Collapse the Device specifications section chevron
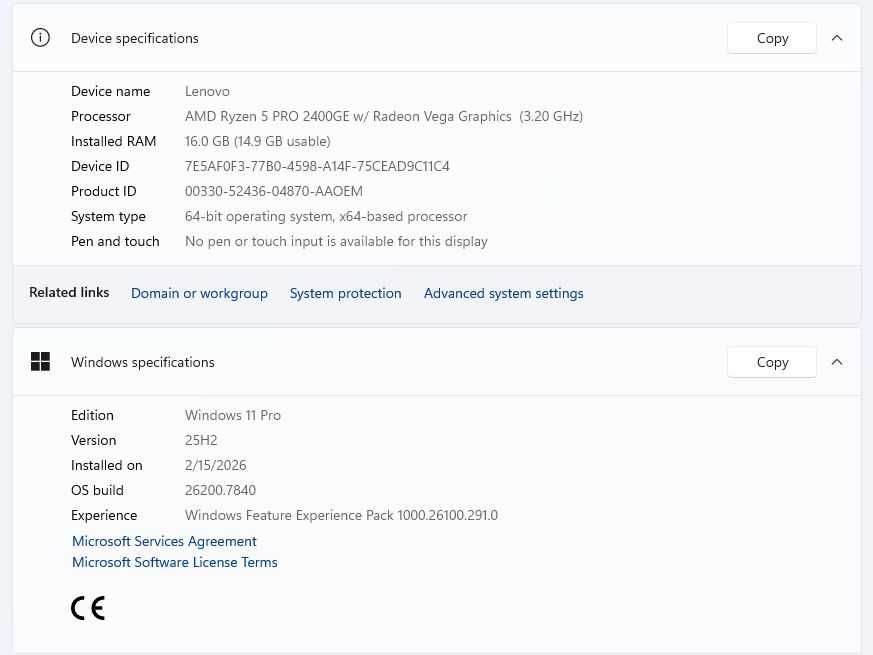The width and height of the screenshot is (873, 655). click(x=836, y=38)
